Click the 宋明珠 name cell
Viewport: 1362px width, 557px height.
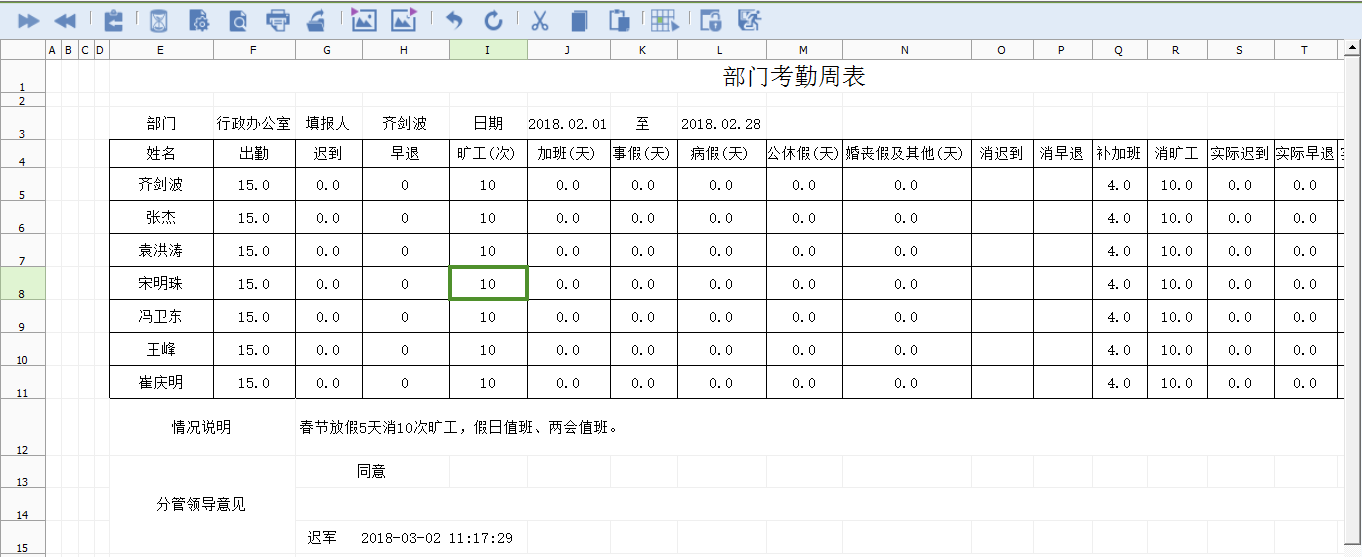click(x=161, y=284)
